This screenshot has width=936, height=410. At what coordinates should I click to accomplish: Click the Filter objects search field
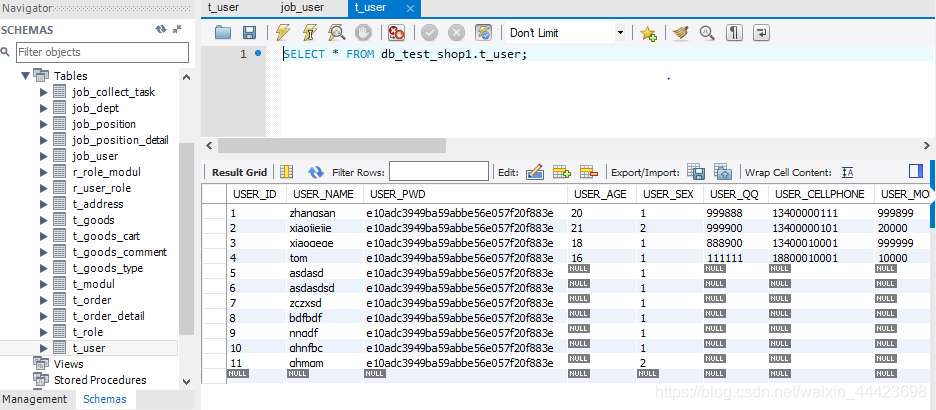(102, 52)
